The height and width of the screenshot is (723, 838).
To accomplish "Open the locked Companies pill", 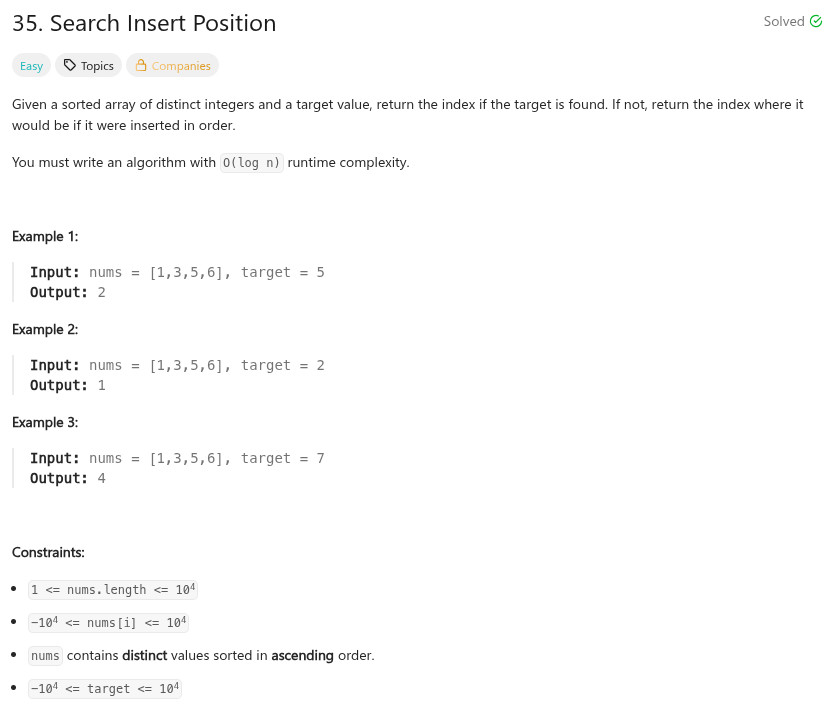I will (x=172, y=66).
